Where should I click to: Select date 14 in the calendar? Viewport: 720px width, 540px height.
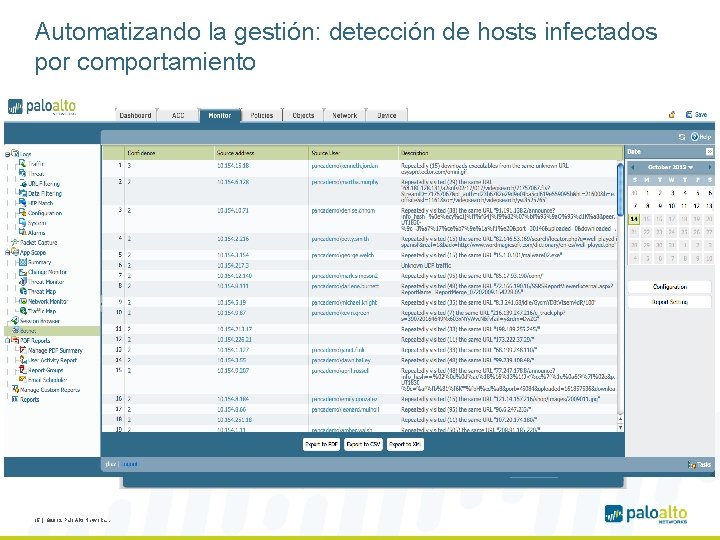634,219
